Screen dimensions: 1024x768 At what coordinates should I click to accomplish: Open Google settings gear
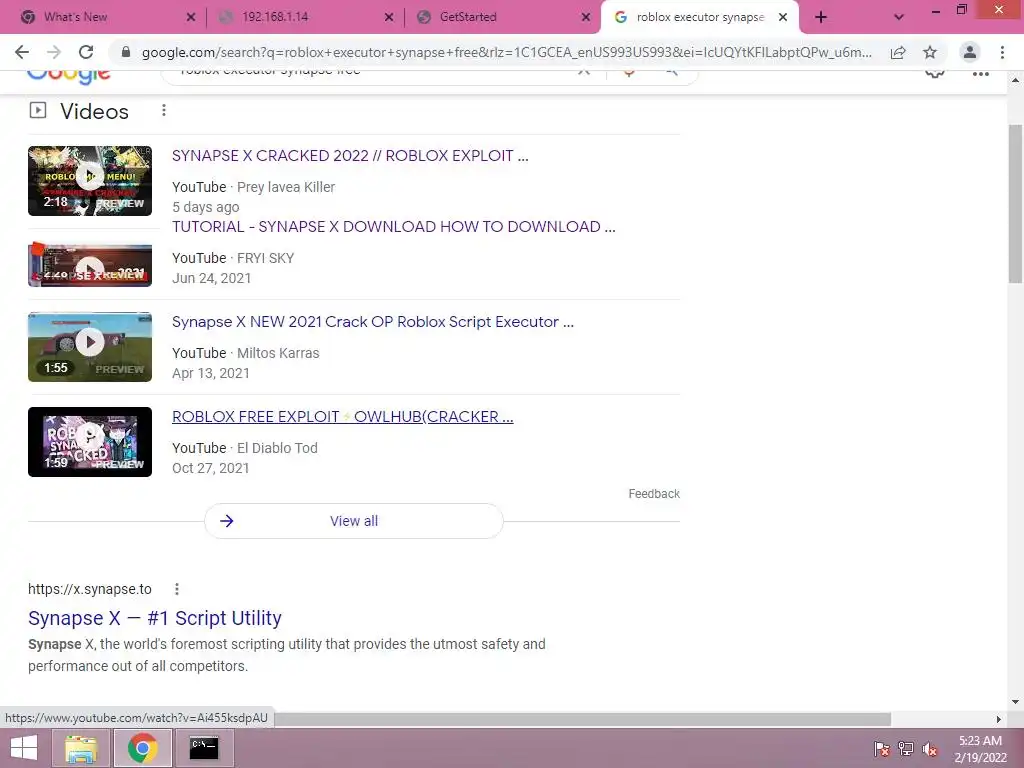coord(935,74)
